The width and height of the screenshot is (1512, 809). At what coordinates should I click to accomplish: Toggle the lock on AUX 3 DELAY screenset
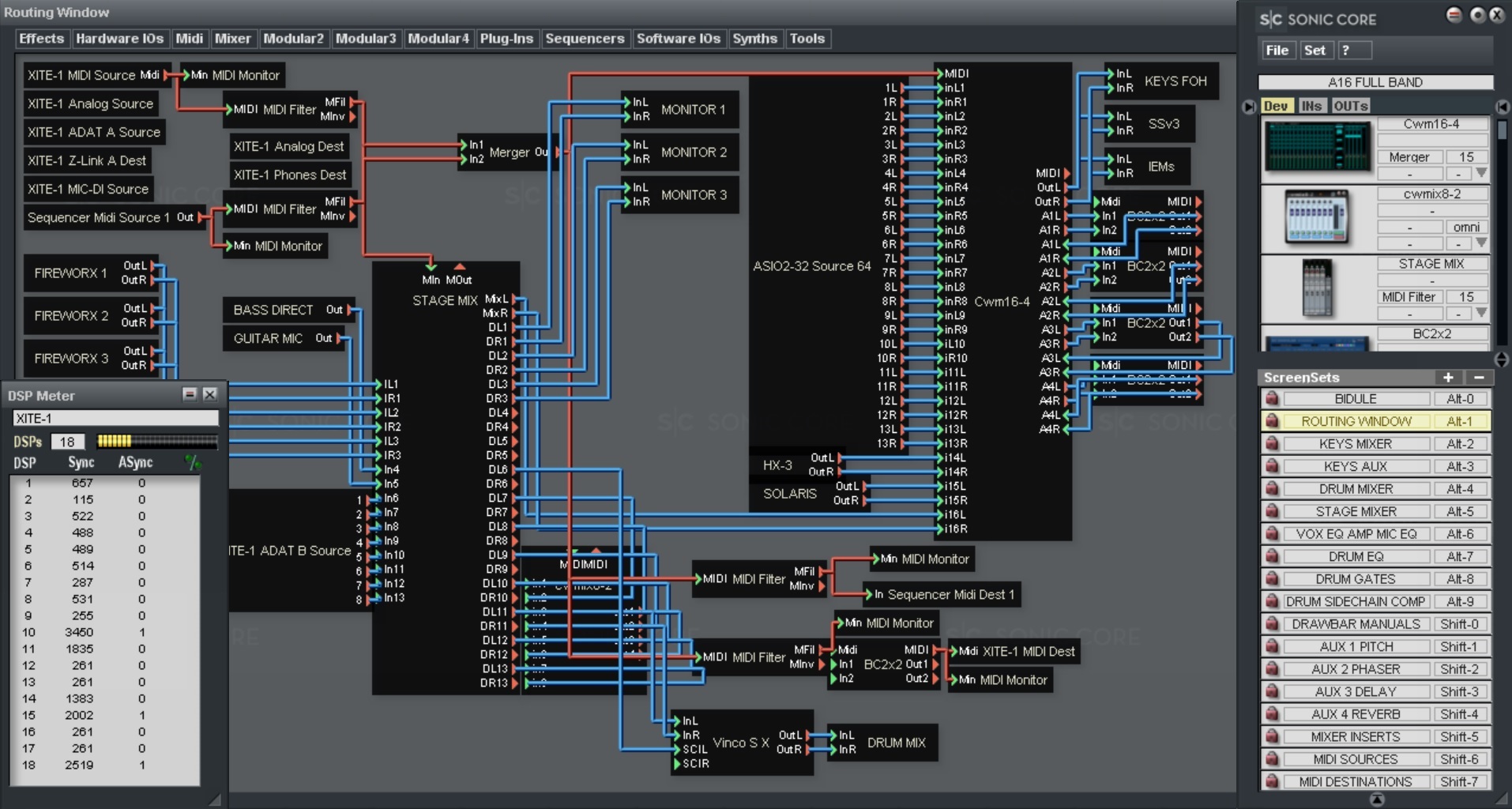[x=1271, y=691]
